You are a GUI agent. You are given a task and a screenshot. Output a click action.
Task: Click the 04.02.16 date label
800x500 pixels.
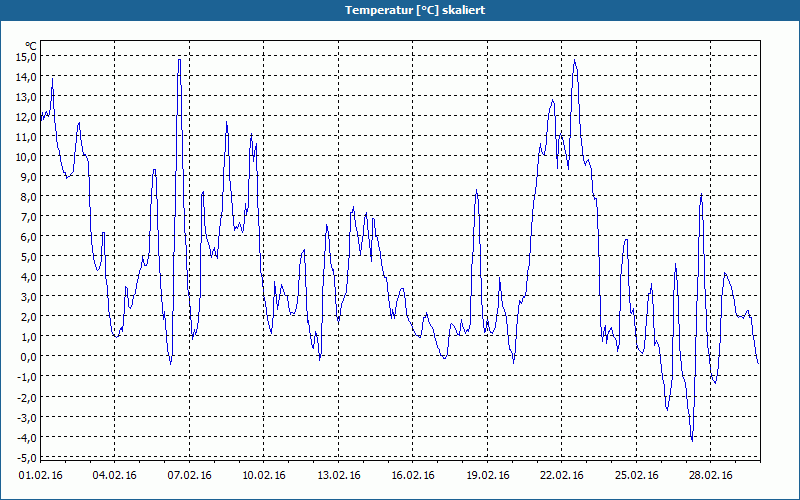[115, 475]
